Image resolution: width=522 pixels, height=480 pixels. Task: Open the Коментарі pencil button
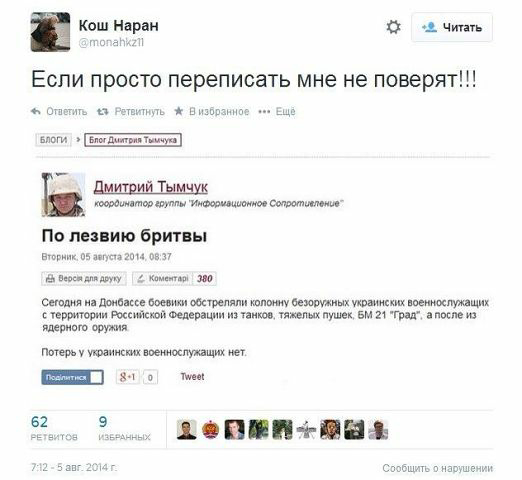tap(163, 279)
